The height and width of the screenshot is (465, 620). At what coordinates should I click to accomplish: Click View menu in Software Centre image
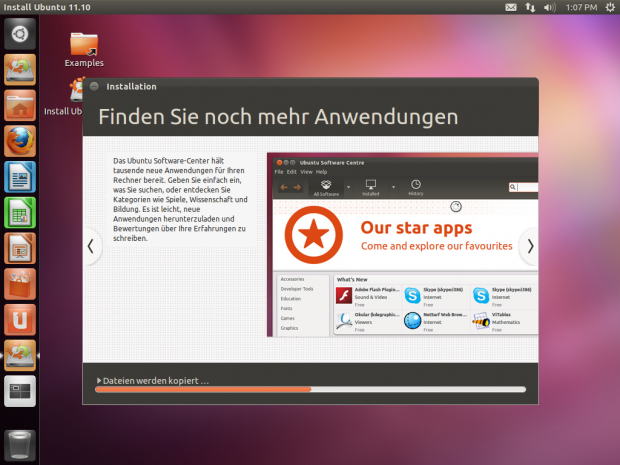pos(306,172)
